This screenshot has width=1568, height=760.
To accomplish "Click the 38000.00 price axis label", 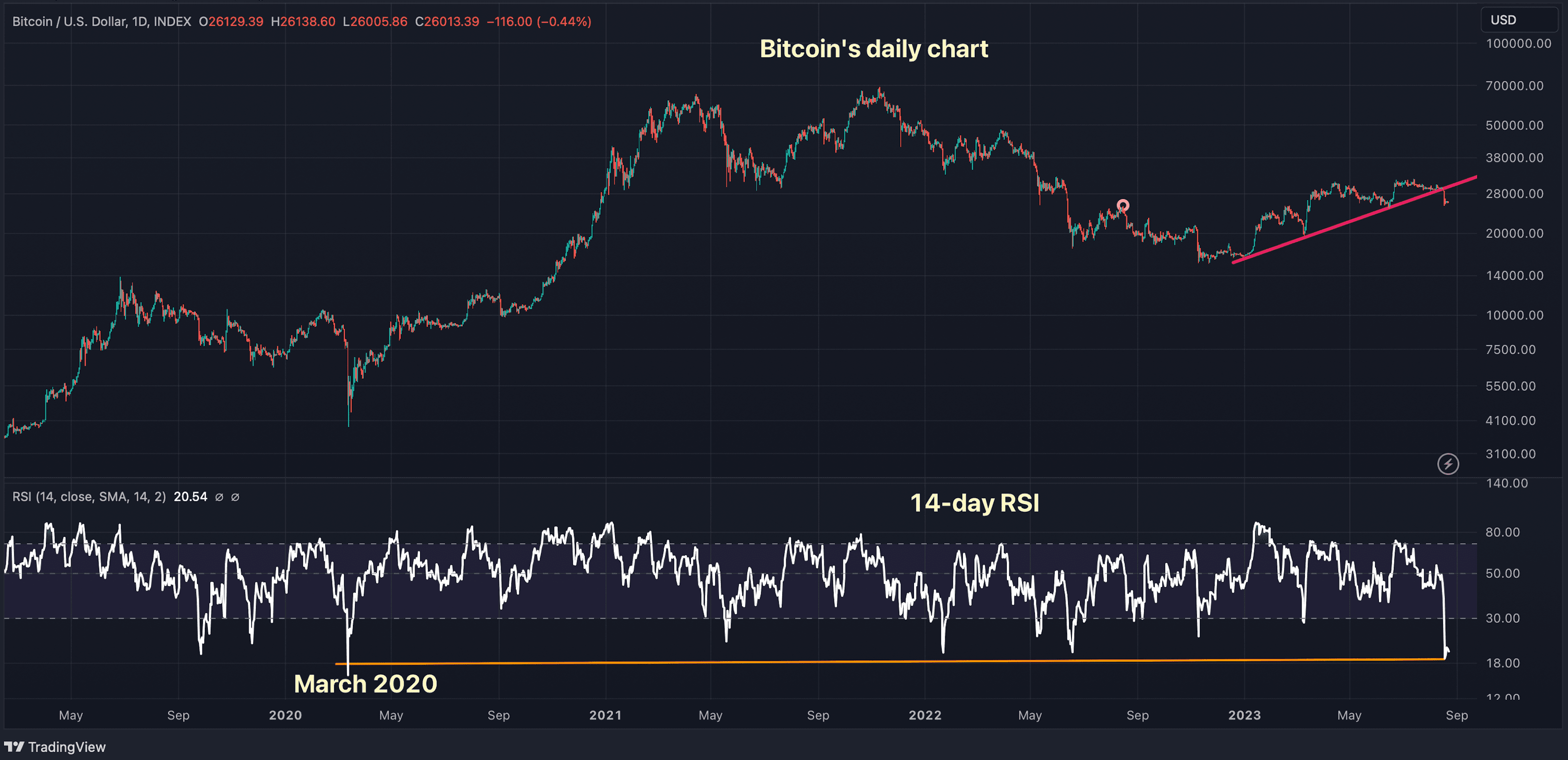I will tap(1514, 158).
